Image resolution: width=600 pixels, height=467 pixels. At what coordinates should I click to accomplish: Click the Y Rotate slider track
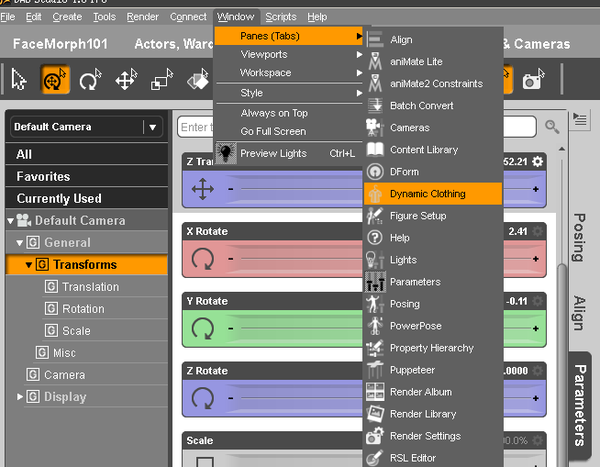[x=302, y=329]
